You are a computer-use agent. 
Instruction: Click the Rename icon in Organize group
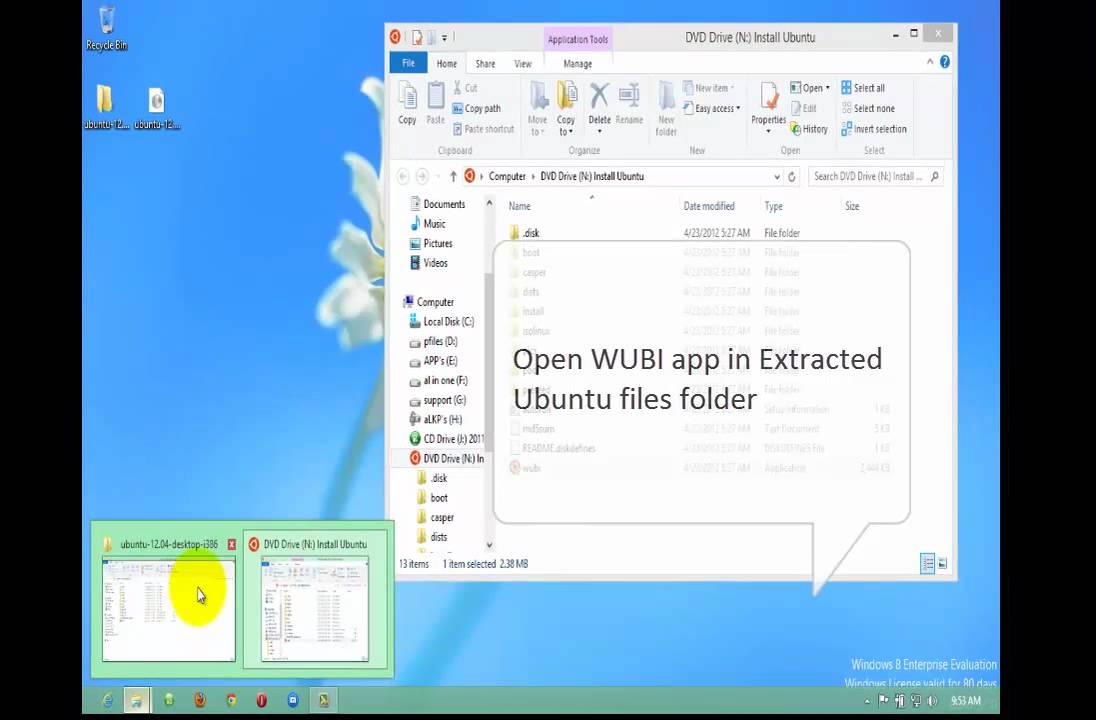click(x=629, y=95)
